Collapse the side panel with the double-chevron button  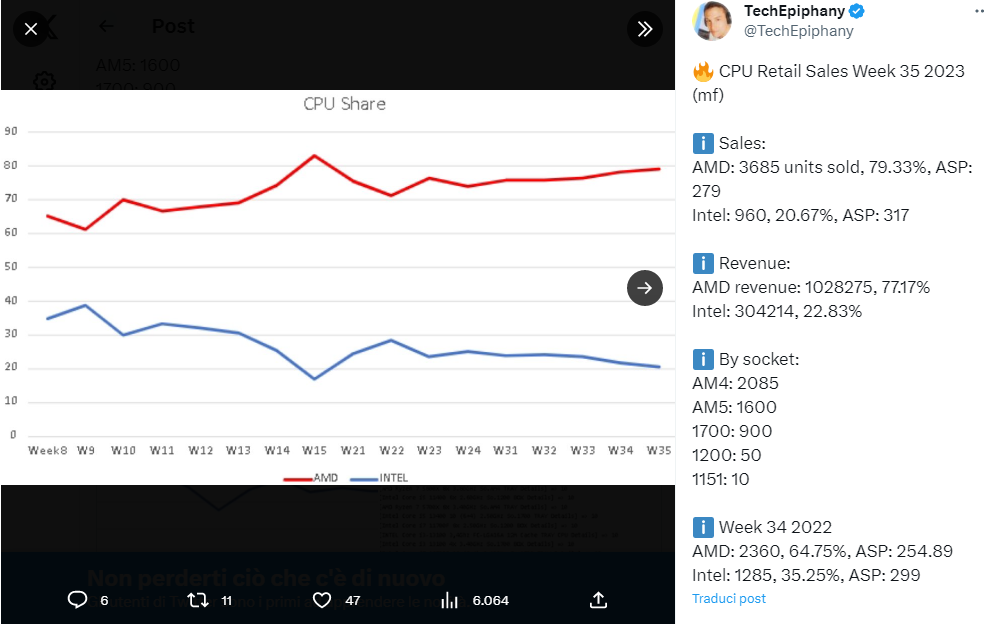pyautogui.click(x=644, y=29)
